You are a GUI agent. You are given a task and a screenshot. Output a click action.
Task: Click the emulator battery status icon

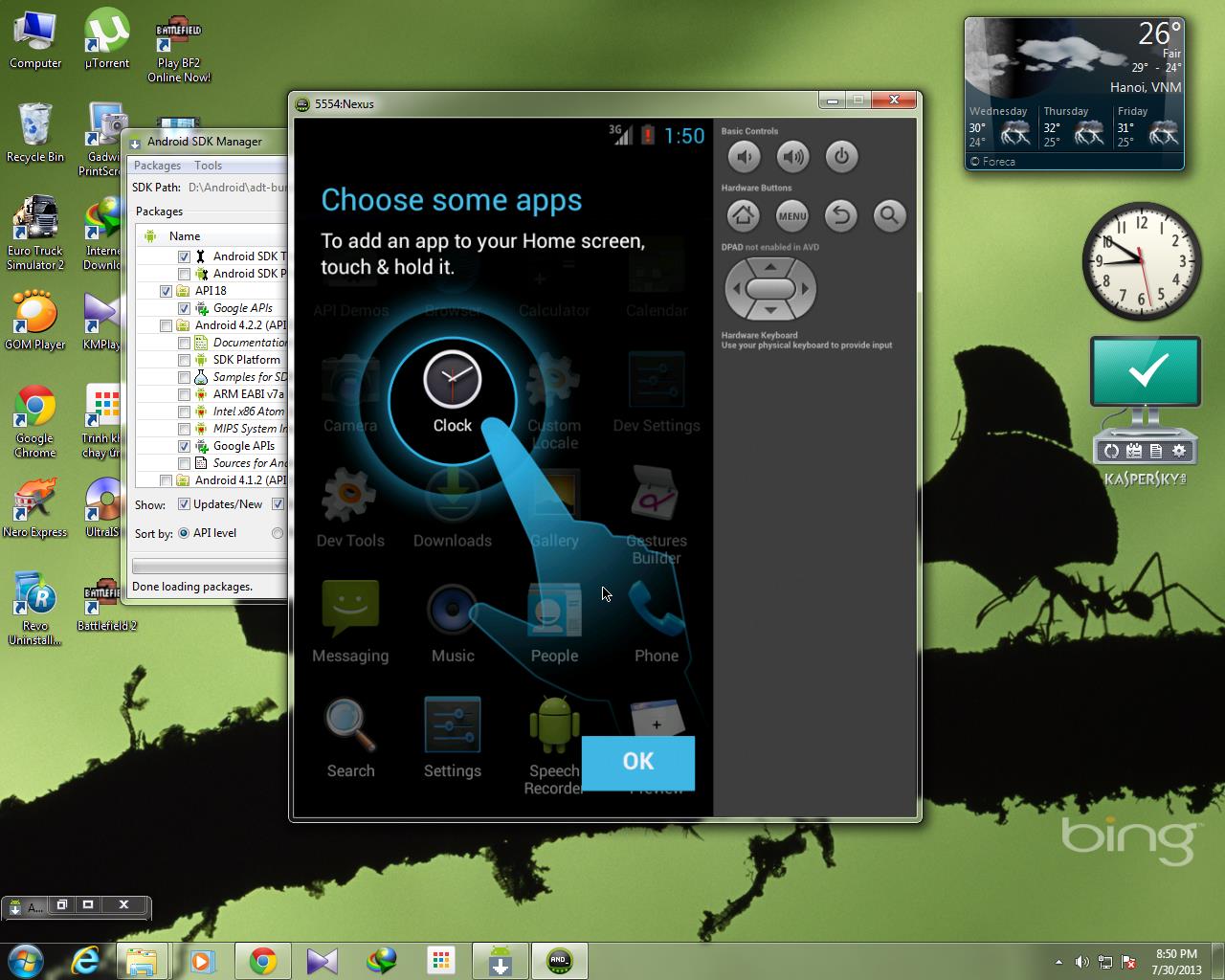pos(648,135)
